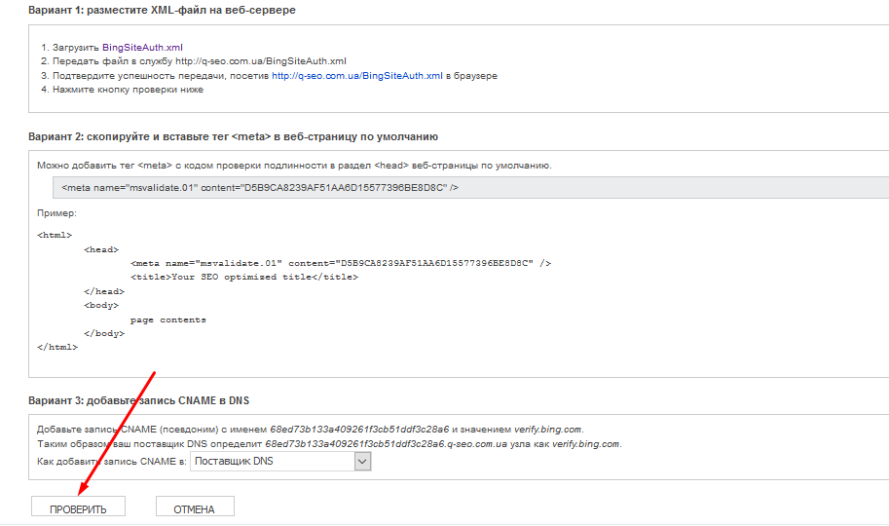
Task: Click the 'Пример:' label
Action: [x=57, y=213]
